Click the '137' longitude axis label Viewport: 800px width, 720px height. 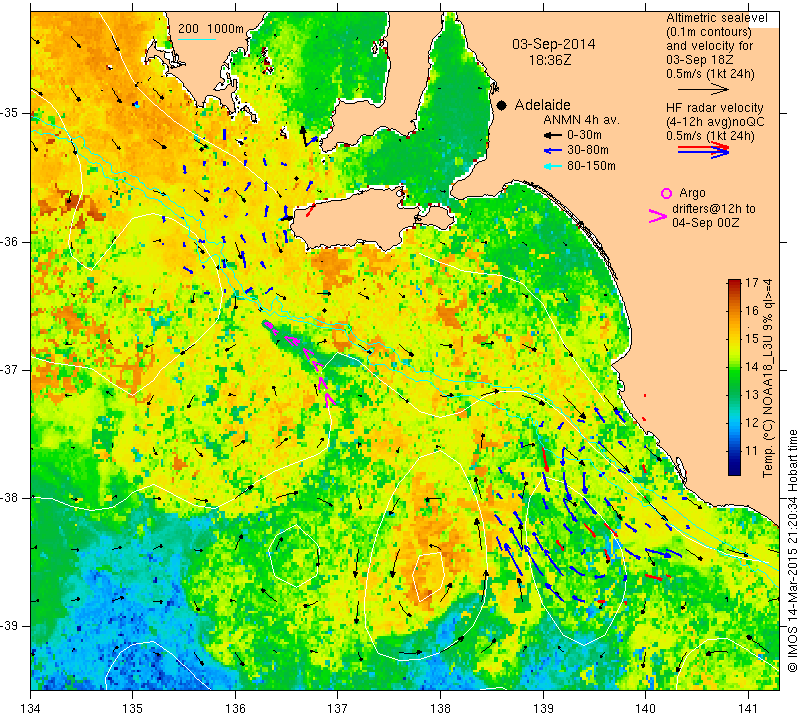coord(338,709)
